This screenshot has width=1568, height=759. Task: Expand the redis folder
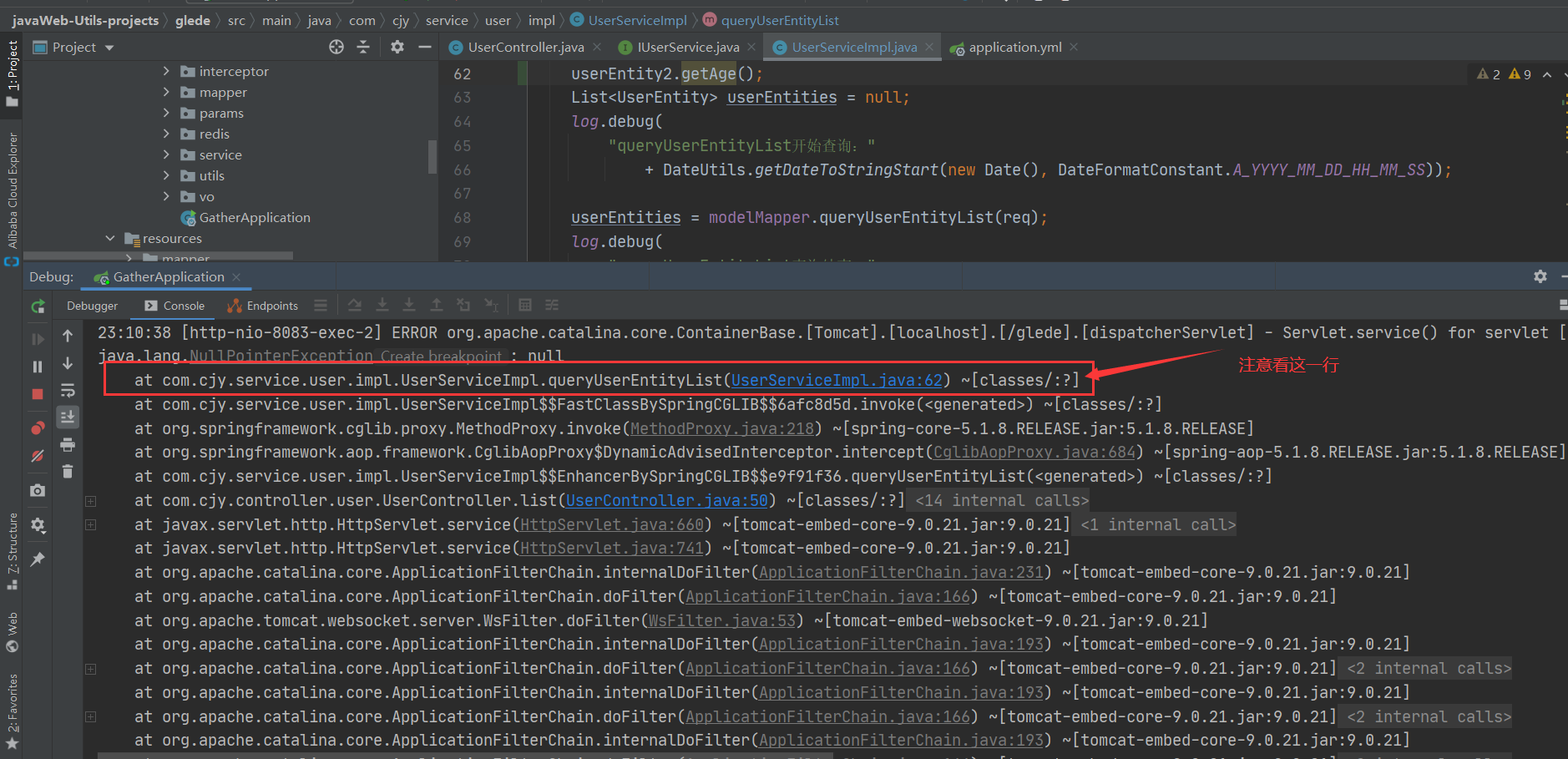166,134
